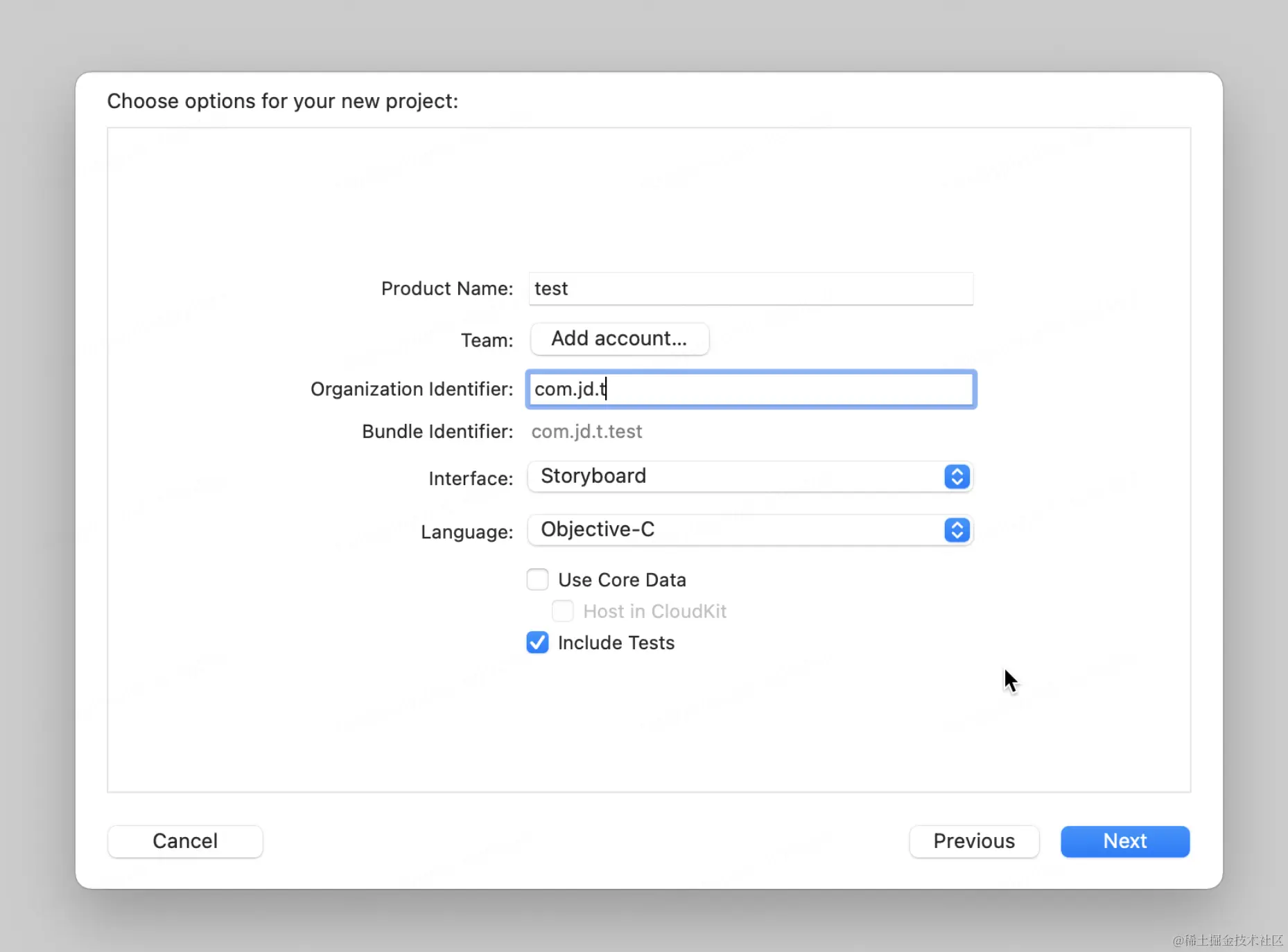Viewport: 1288px width, 952px height.
Task: Cancel the new project dialog
Action: point(185,841)
